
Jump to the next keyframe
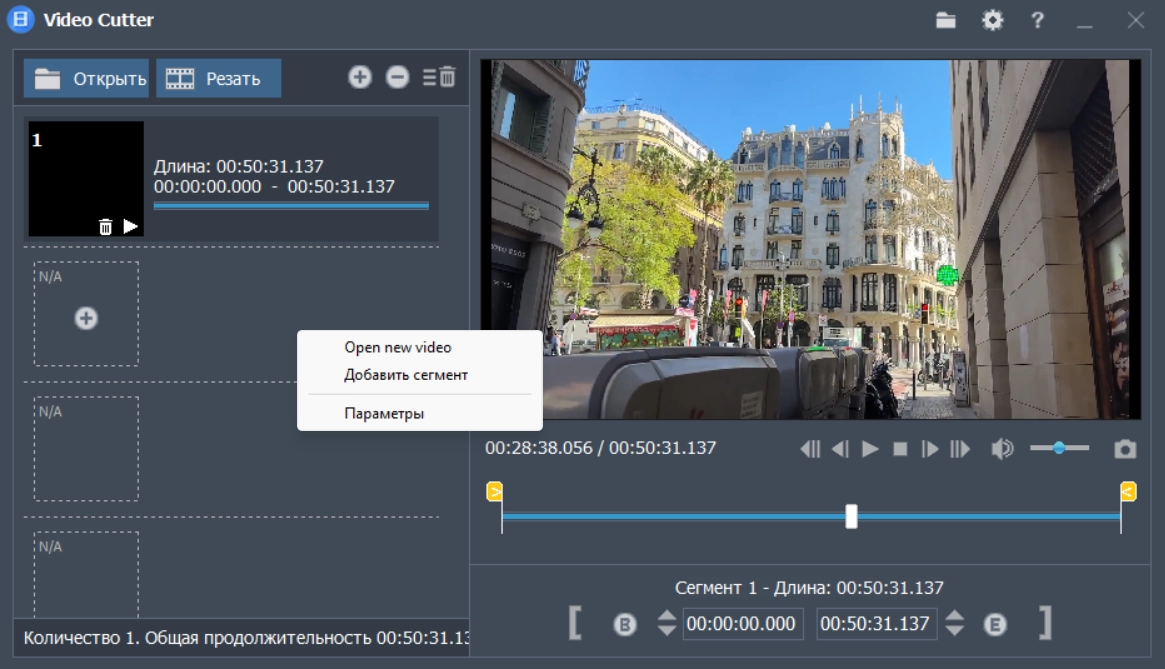click(x=960, y=449)
